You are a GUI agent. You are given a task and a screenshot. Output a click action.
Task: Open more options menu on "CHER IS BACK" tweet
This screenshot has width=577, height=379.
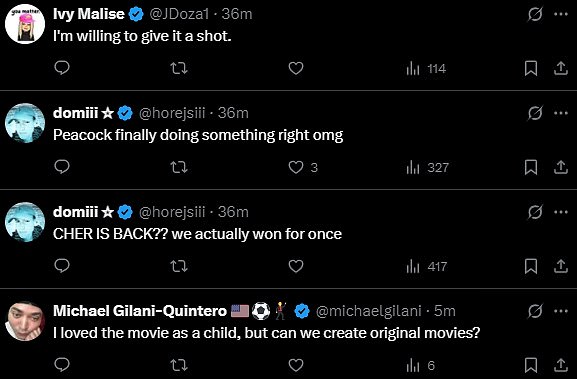[x=561, y=212]
